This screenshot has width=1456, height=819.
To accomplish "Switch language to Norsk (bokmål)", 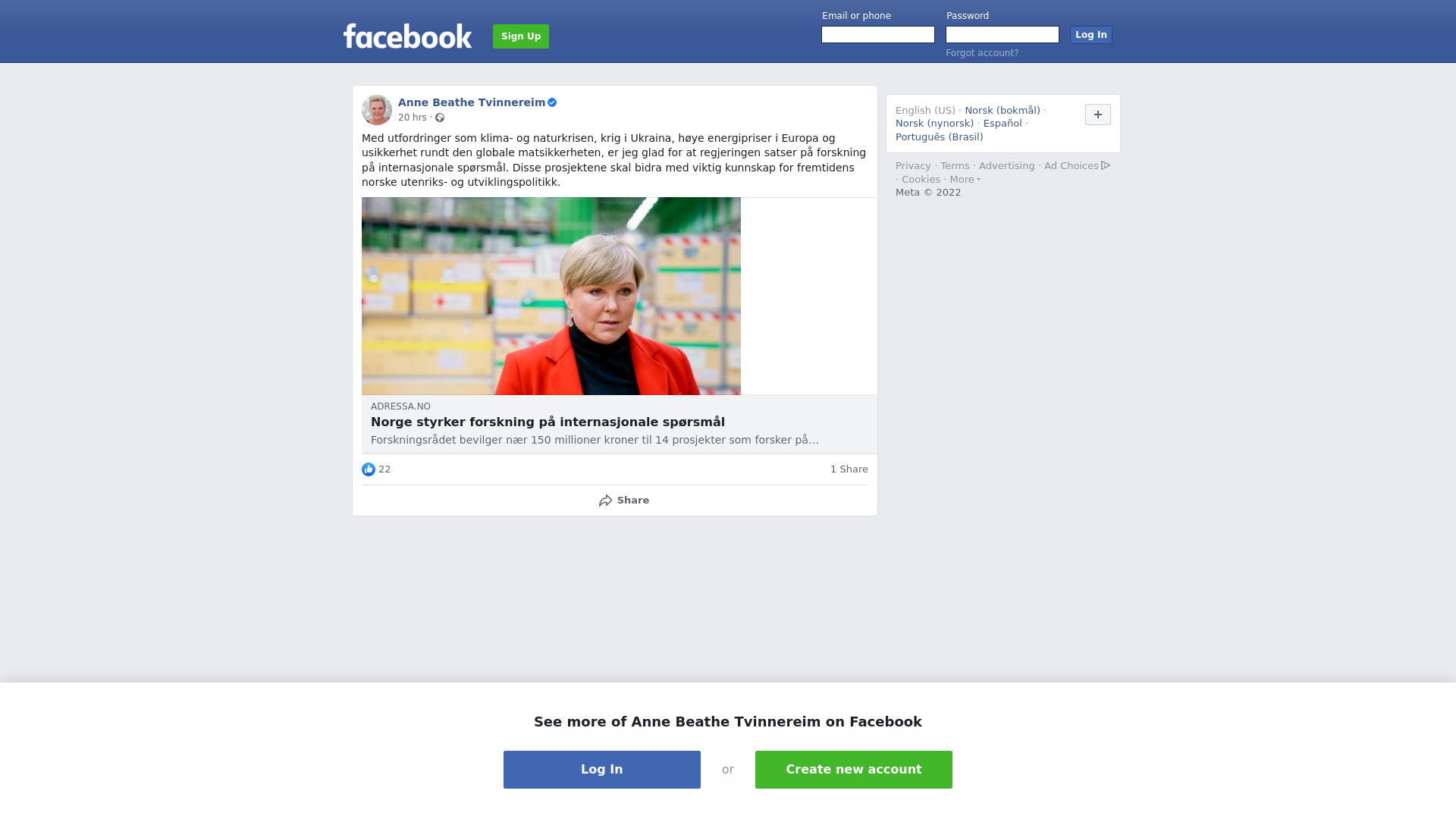I will [x=1003, y=111].
